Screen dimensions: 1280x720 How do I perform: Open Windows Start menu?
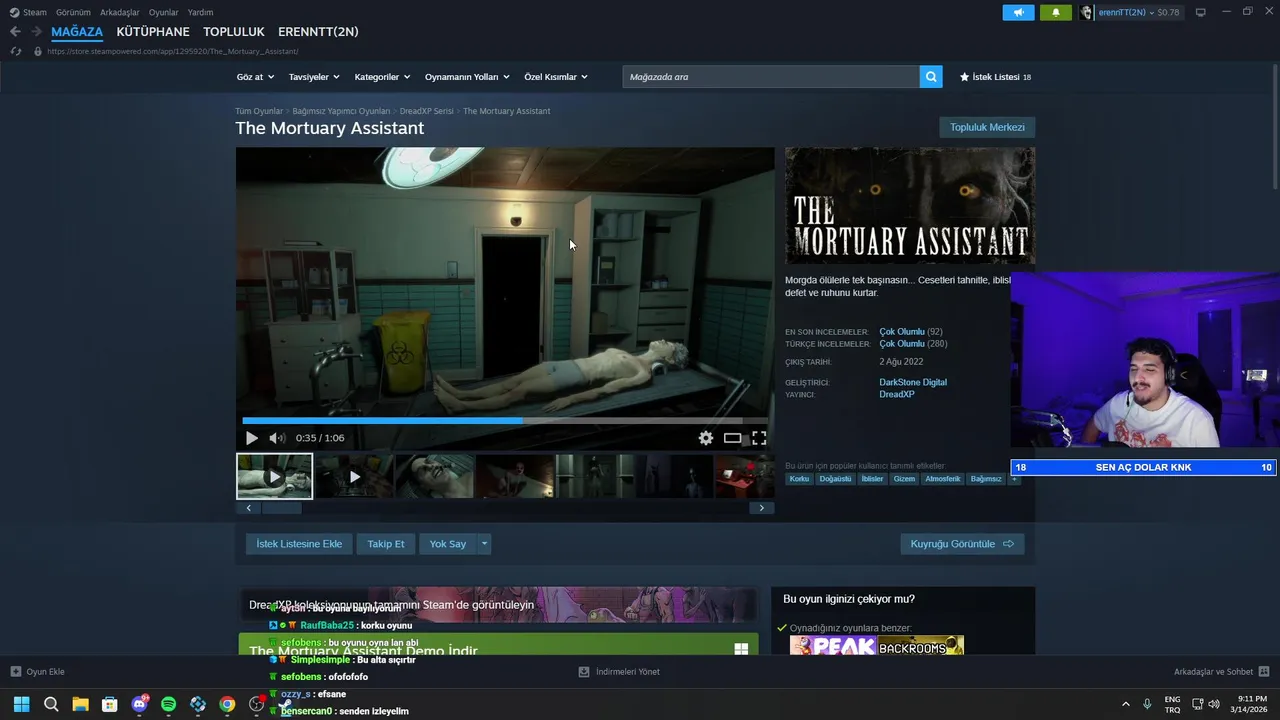pos(21,704)
